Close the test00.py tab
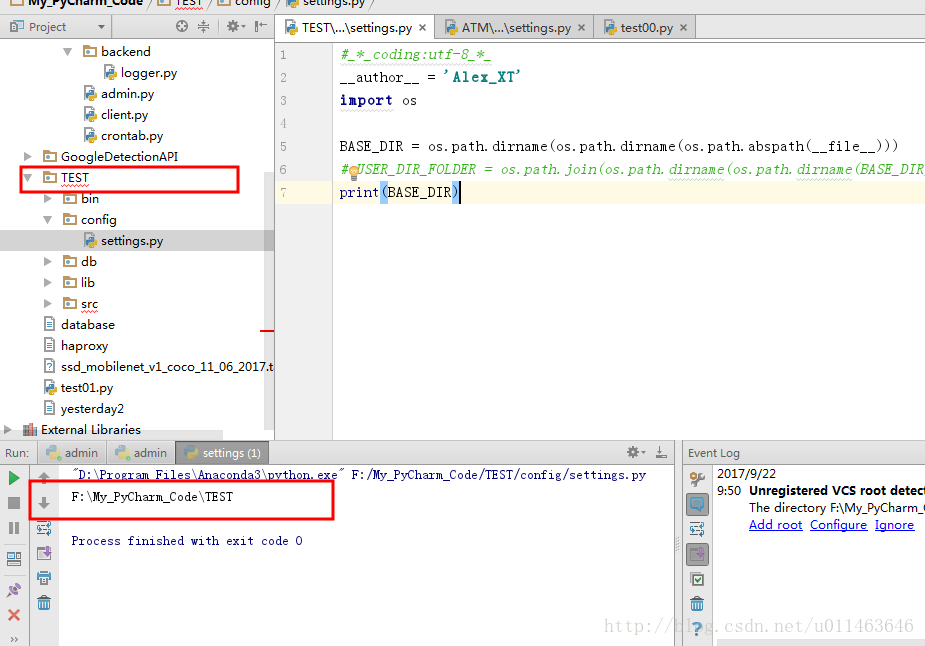The image size is (925, 646). point(683,28)
